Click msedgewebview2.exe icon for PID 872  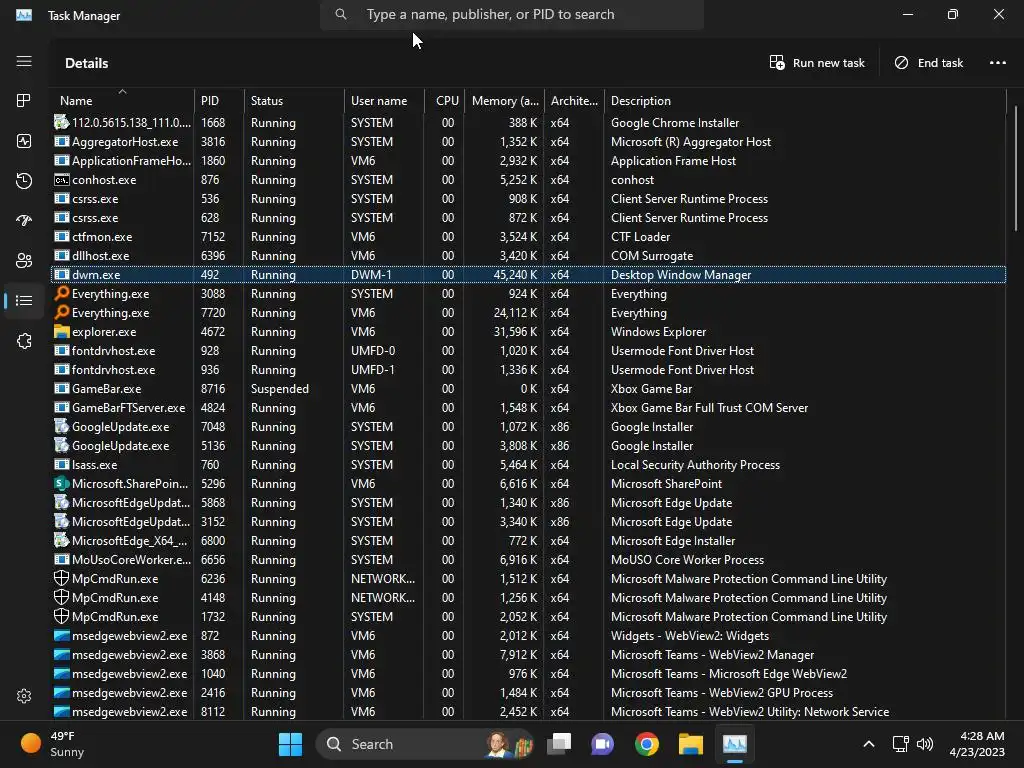[x=61, y=635]
